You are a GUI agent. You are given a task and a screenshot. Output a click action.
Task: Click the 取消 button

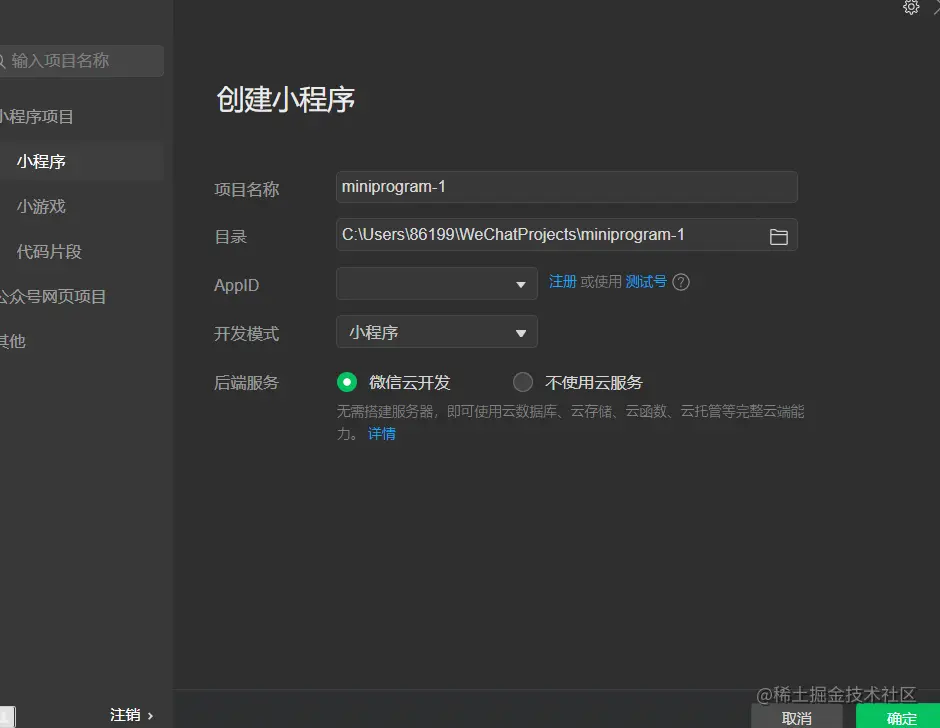(797, 717)
